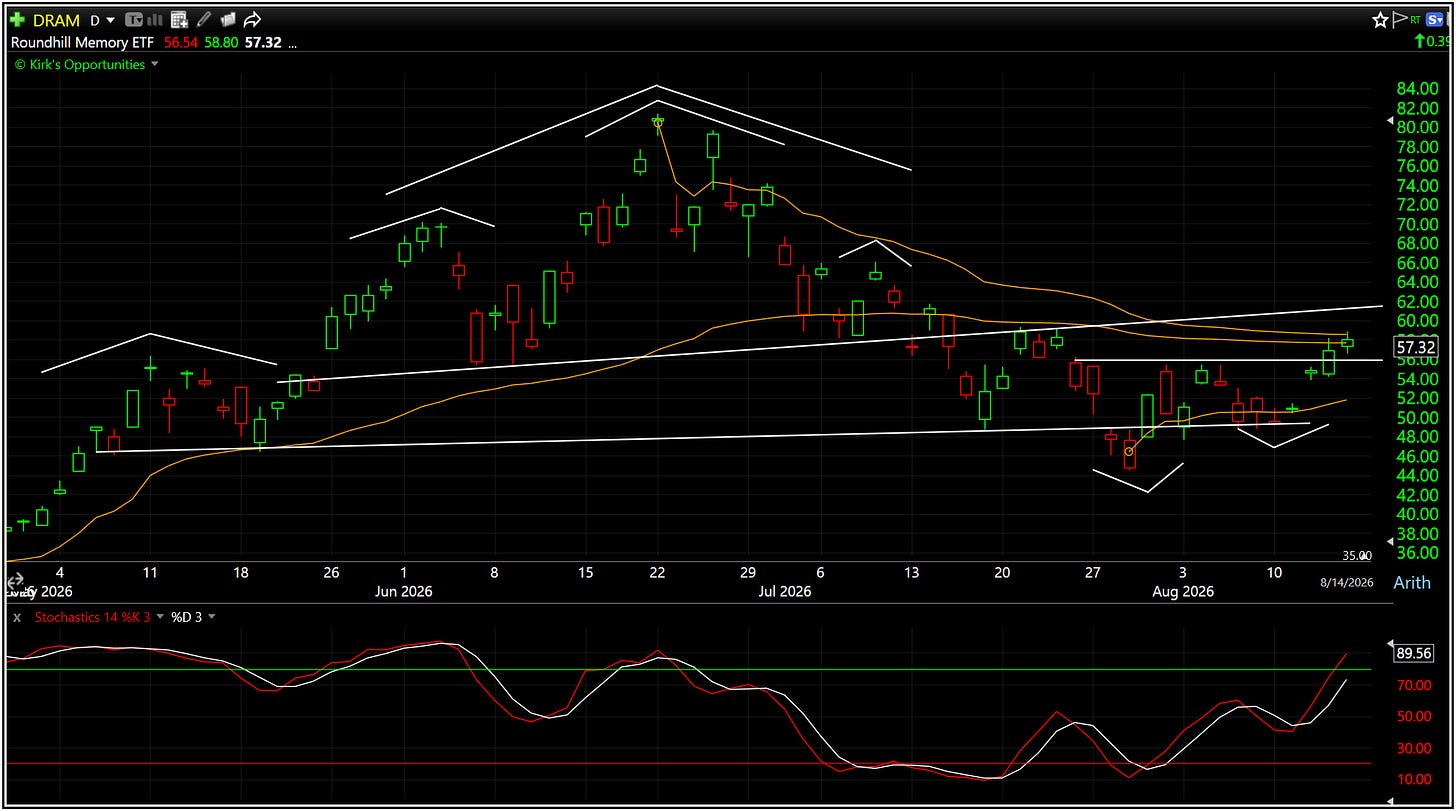Open the blue S data source dropdown
The width and height of the screenshot is (1456, 811).
pos(1436,19)
